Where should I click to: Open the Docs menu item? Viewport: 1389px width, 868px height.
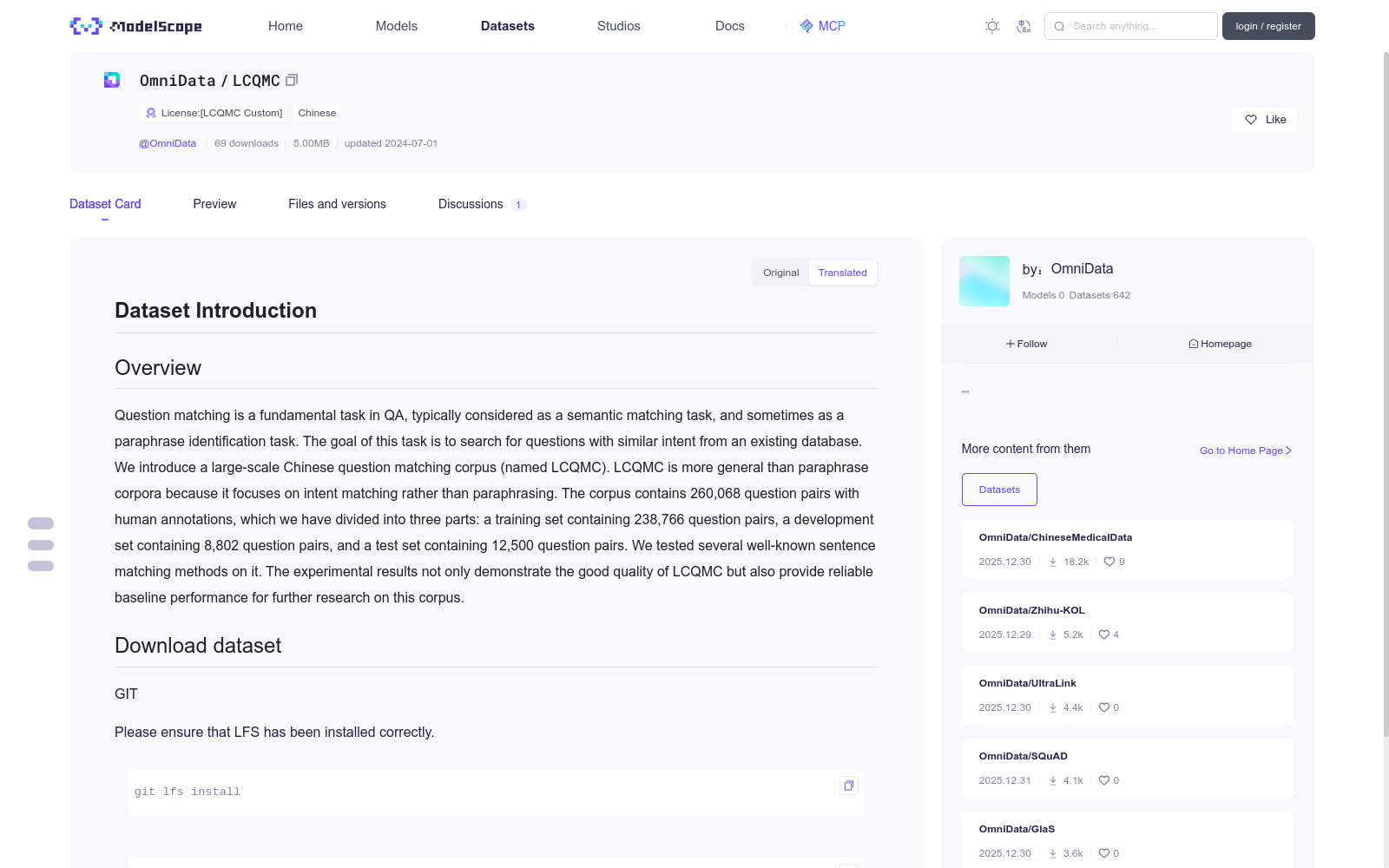pyautogui.click(x=730, y=26)
